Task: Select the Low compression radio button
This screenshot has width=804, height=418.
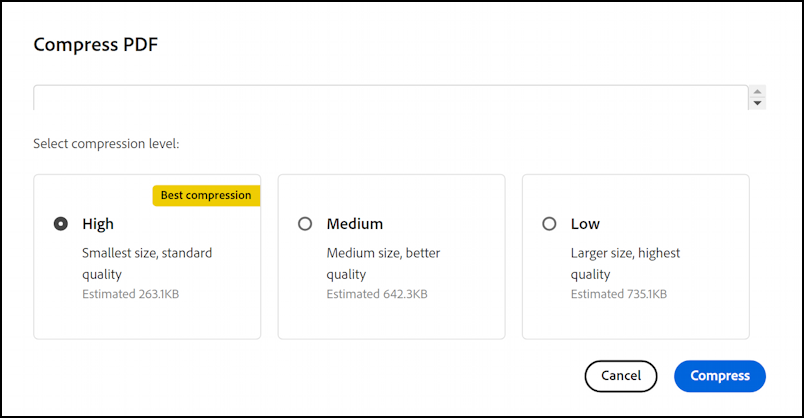Action: tap(549, 224)
